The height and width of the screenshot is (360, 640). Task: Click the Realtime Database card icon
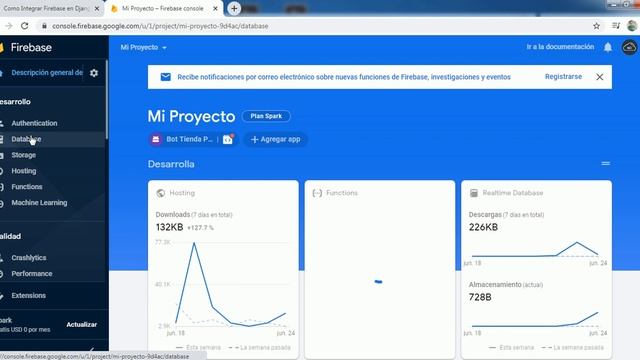point(473,193)
